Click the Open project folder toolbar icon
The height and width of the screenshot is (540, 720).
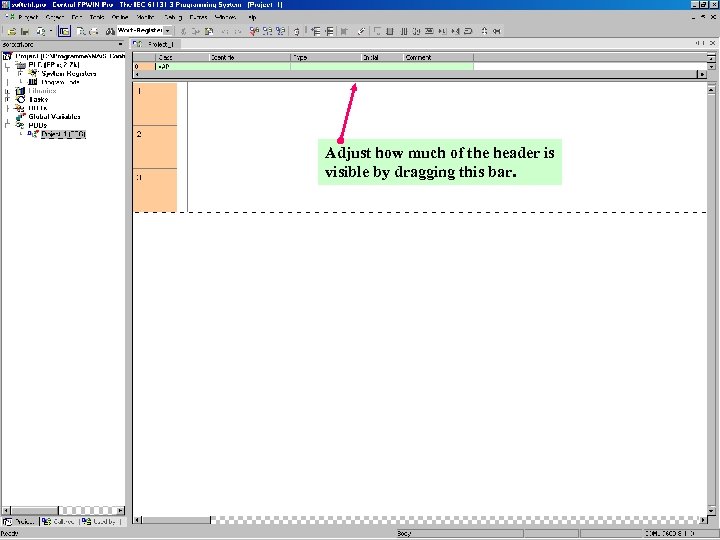tap(12, 31)
